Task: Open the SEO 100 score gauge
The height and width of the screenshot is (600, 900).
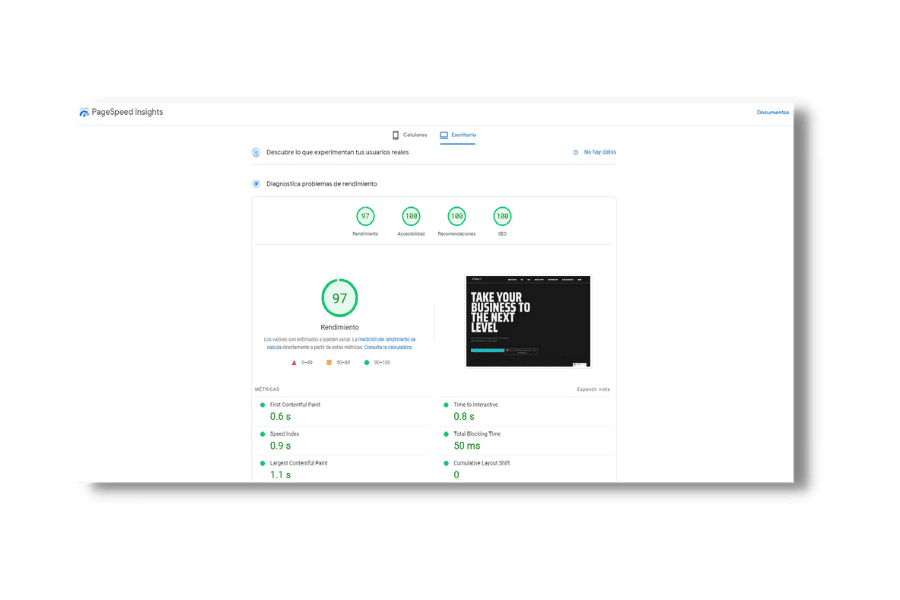Action: 502,216
